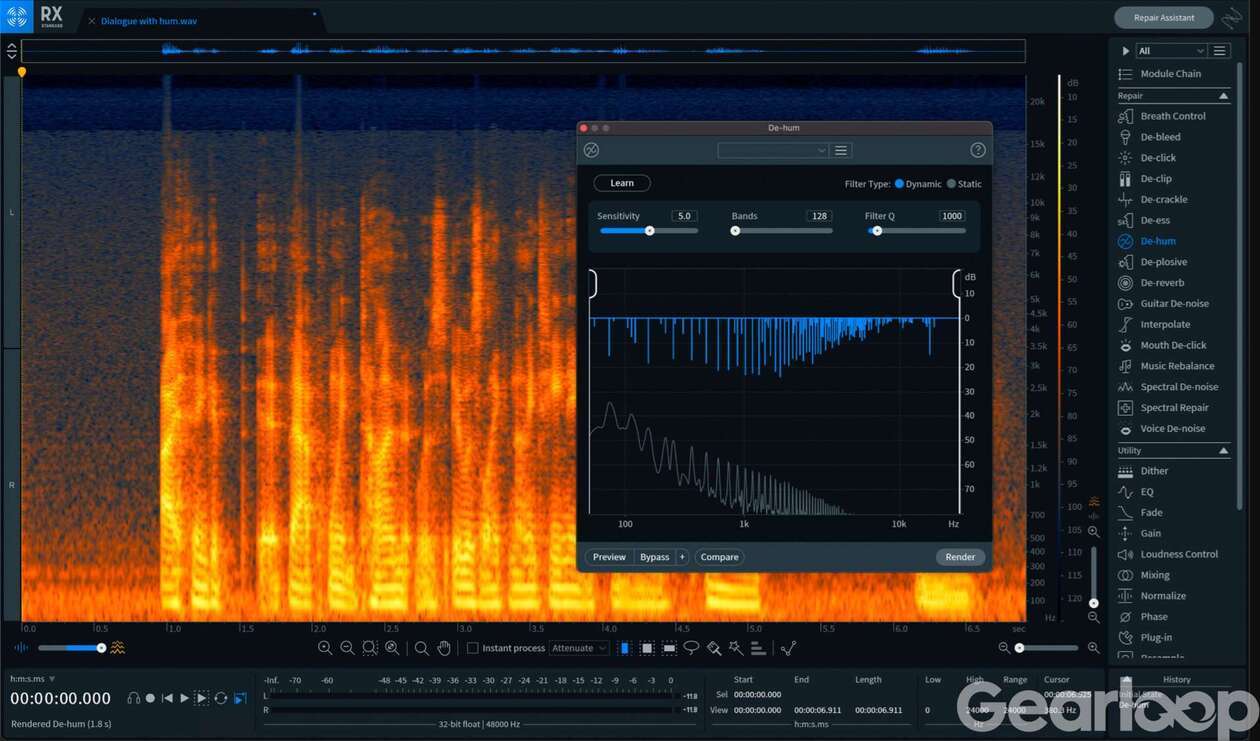Select the Static filter type
The width and height of the screenshot is (1260, 741).
click(951, 184)
